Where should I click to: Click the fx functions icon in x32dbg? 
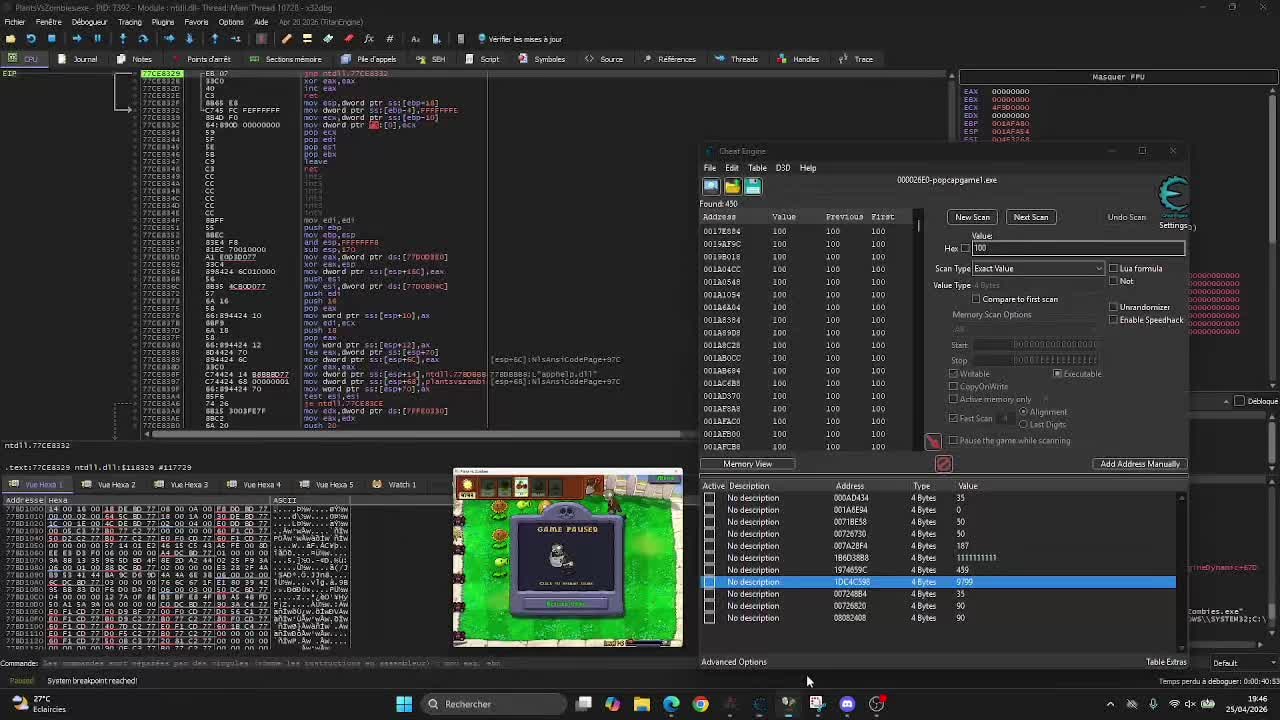(369, 39)
